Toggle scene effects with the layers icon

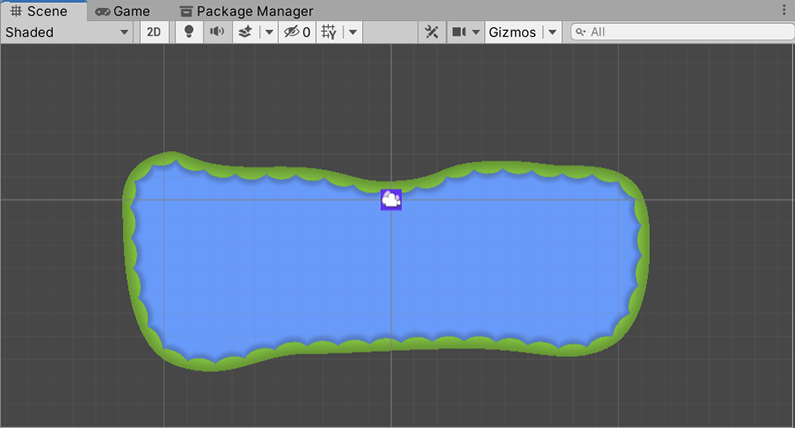tap(245, 32)
